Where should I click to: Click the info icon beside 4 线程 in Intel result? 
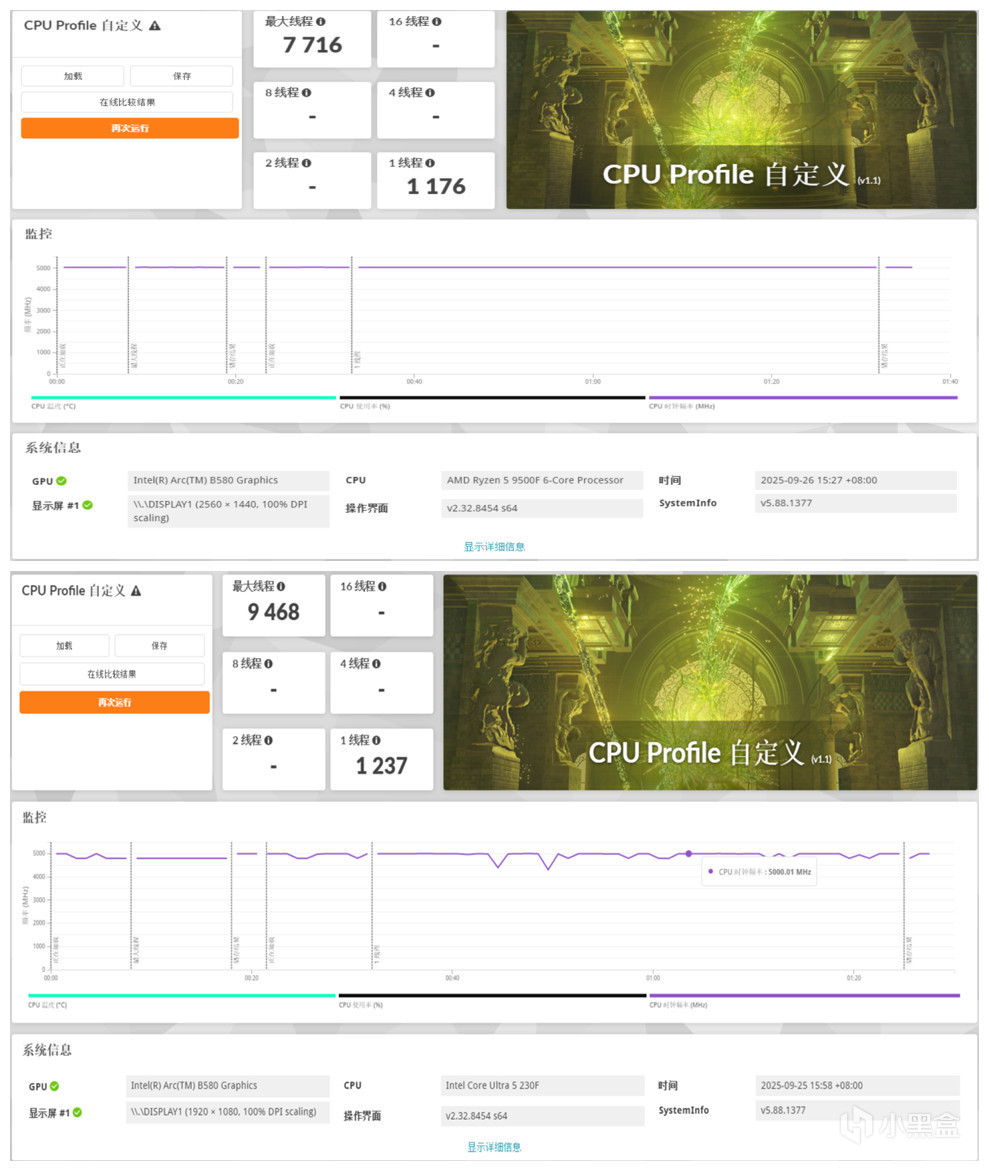(376, 663)
